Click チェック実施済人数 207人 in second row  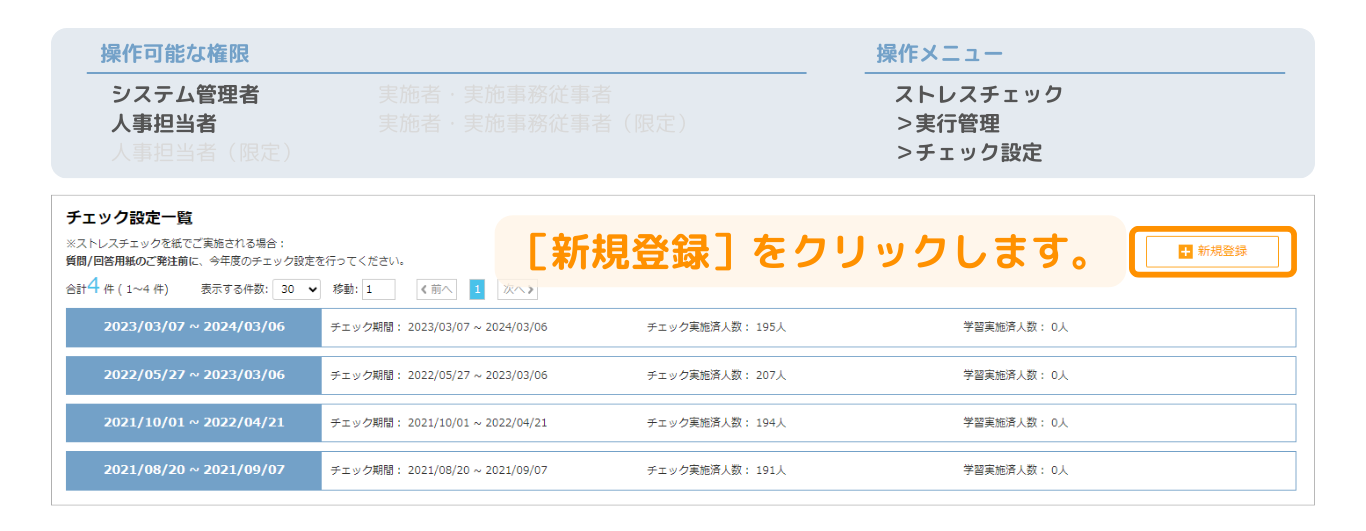point(716,376)
